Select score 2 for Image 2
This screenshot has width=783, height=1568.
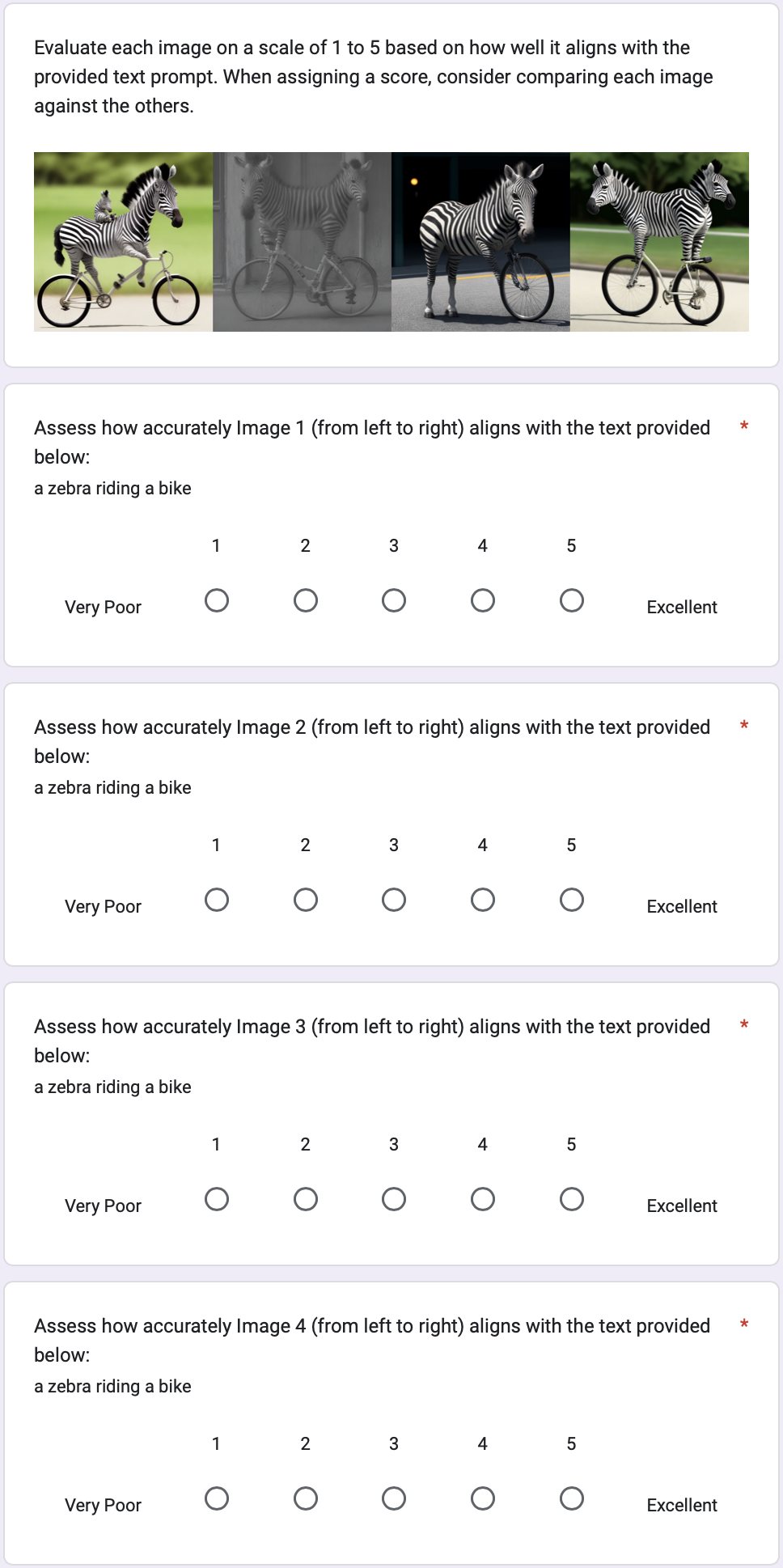[x=306, y=900]
